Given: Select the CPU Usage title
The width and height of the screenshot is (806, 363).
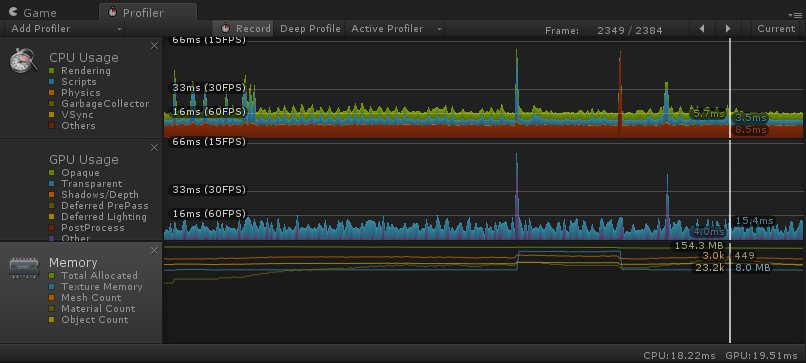Looking at the screenshot, I should [84, 58].
